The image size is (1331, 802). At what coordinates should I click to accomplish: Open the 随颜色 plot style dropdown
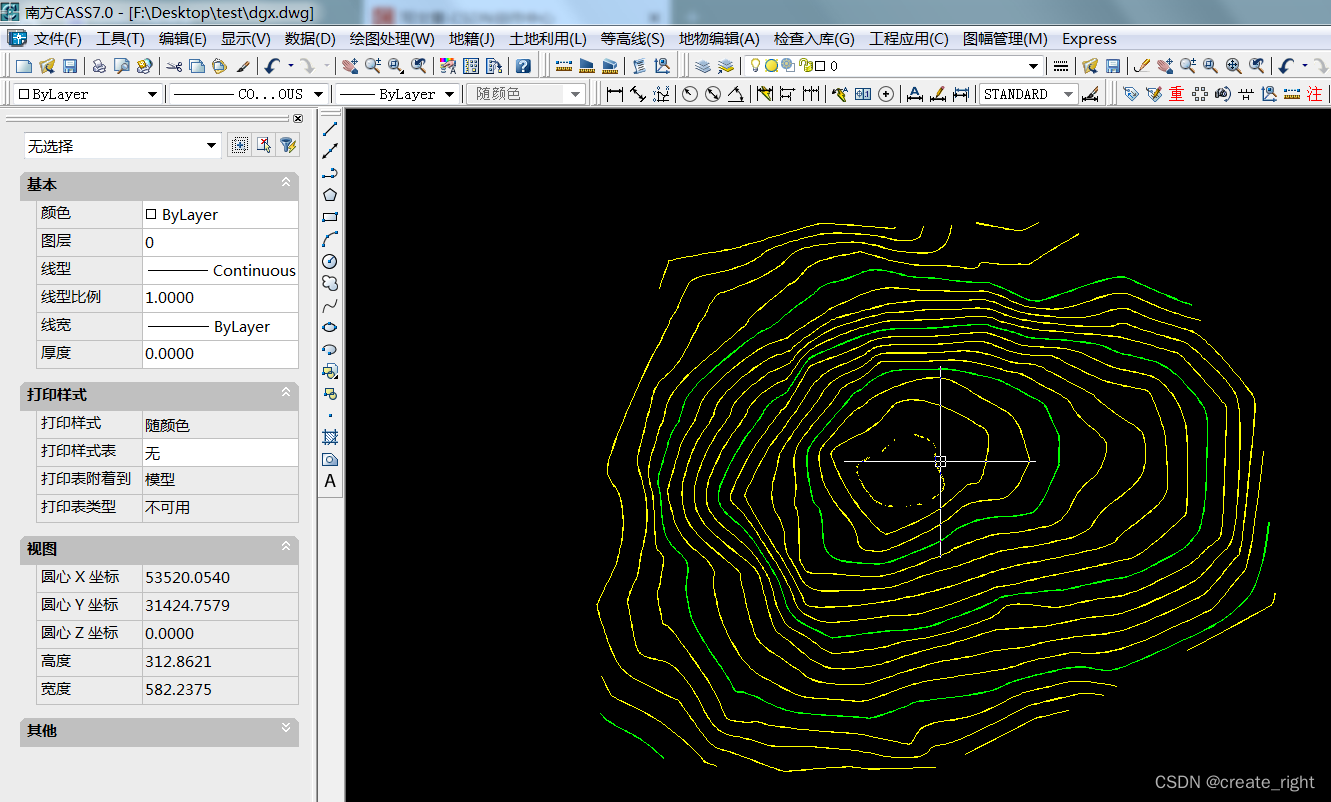click(575, 94)
